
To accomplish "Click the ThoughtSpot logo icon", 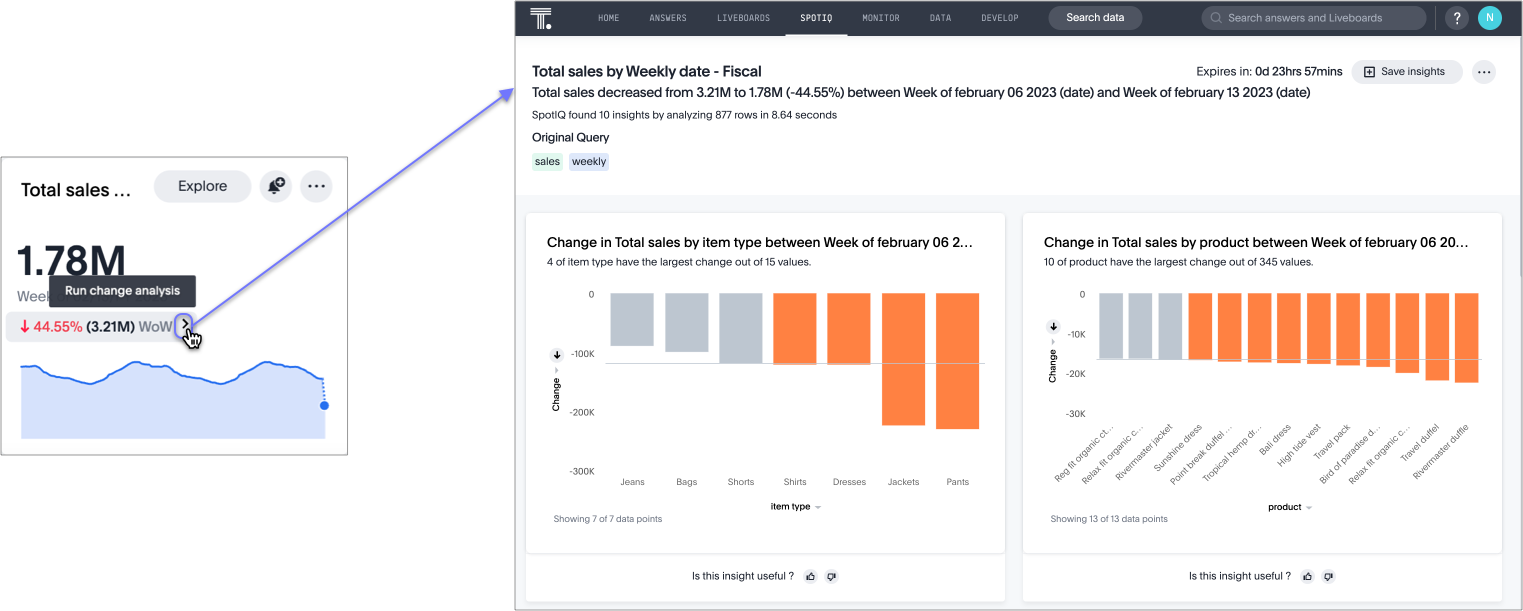I will [x=541, y=18].
